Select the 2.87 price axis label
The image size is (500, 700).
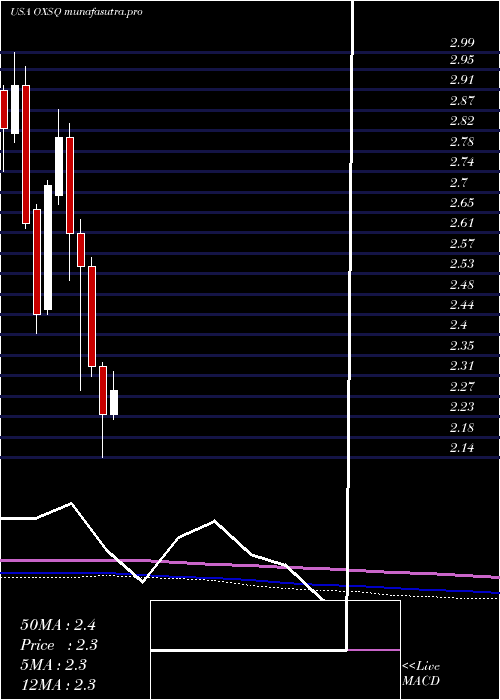tap(462, 101)
